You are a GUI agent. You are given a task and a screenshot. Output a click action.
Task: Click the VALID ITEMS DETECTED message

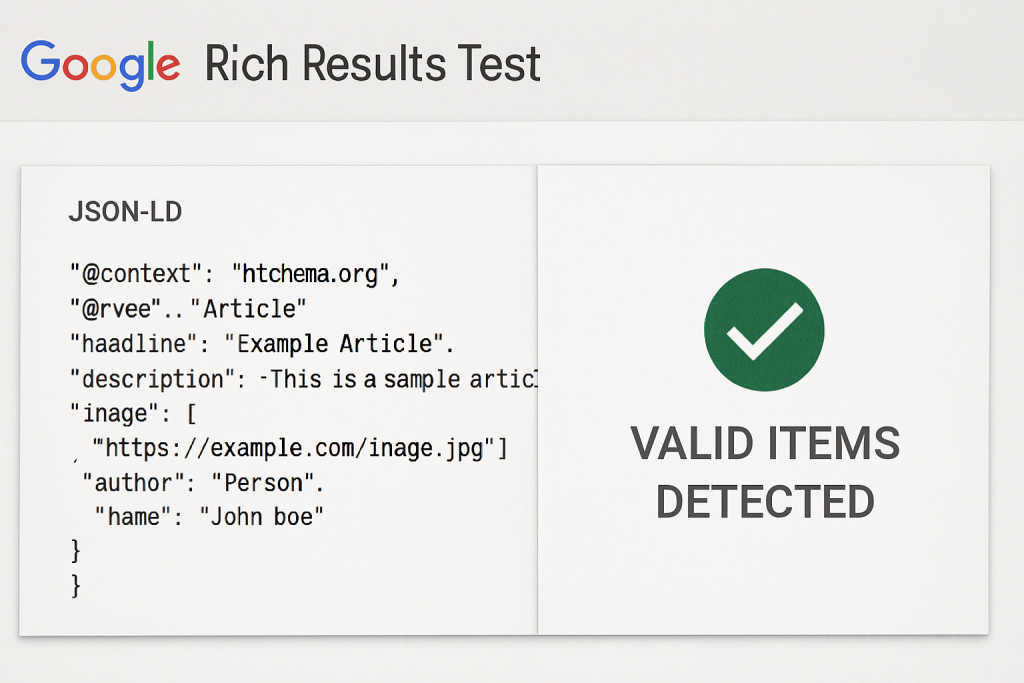point(765,471)
